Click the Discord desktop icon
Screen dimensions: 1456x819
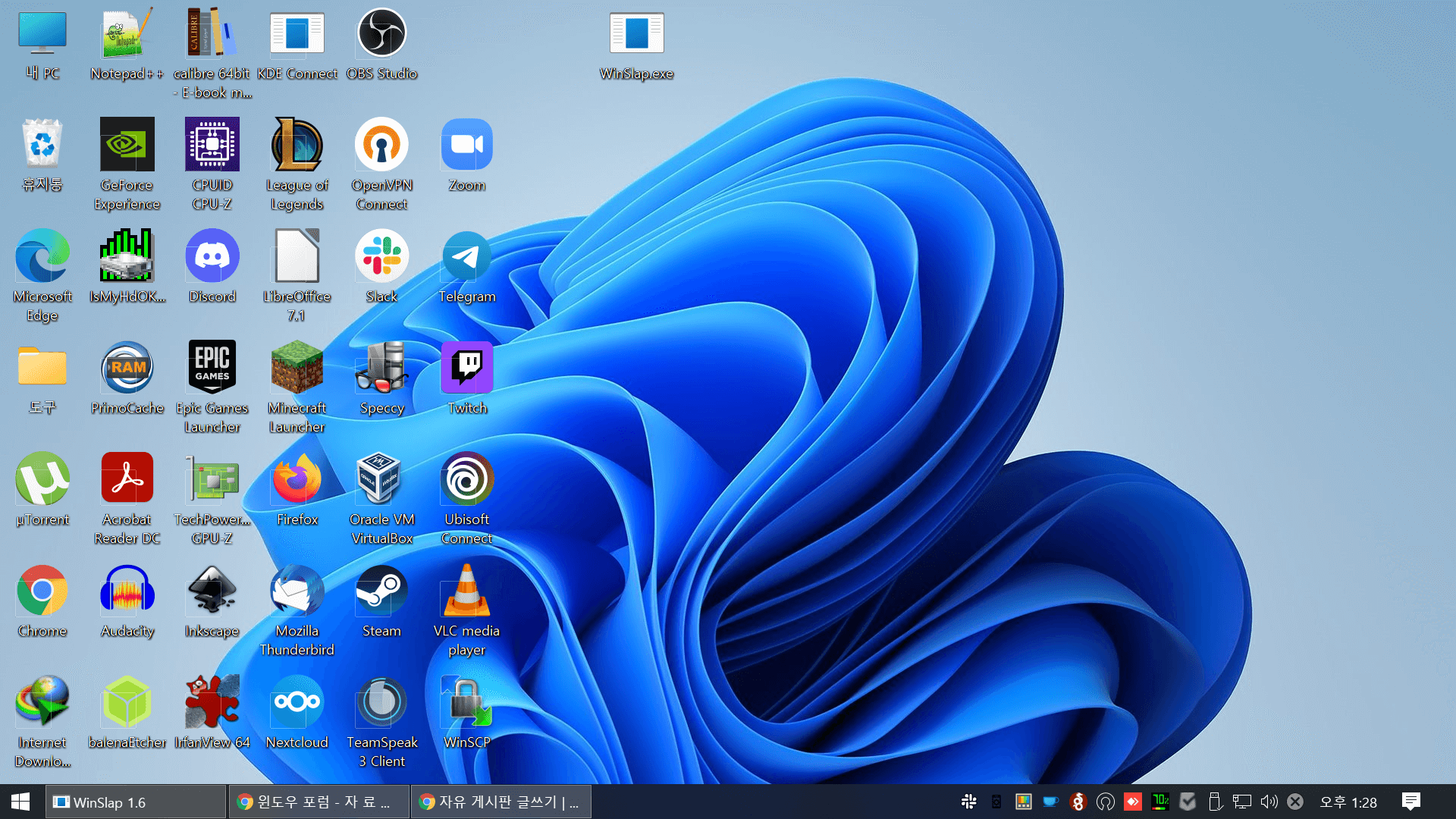click(x=212, y=266)
